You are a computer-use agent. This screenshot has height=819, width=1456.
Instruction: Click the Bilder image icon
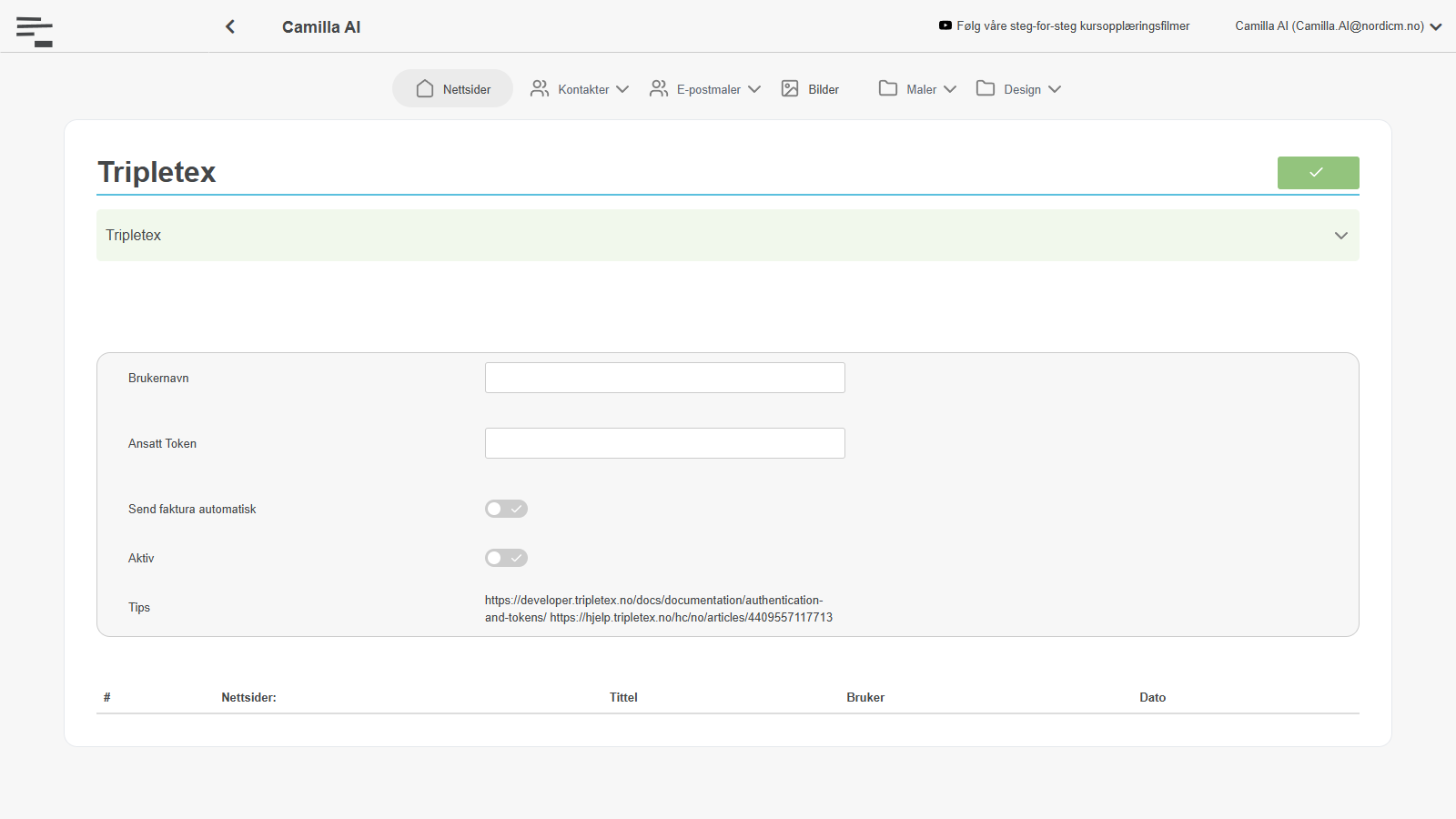tap(790, 88)
